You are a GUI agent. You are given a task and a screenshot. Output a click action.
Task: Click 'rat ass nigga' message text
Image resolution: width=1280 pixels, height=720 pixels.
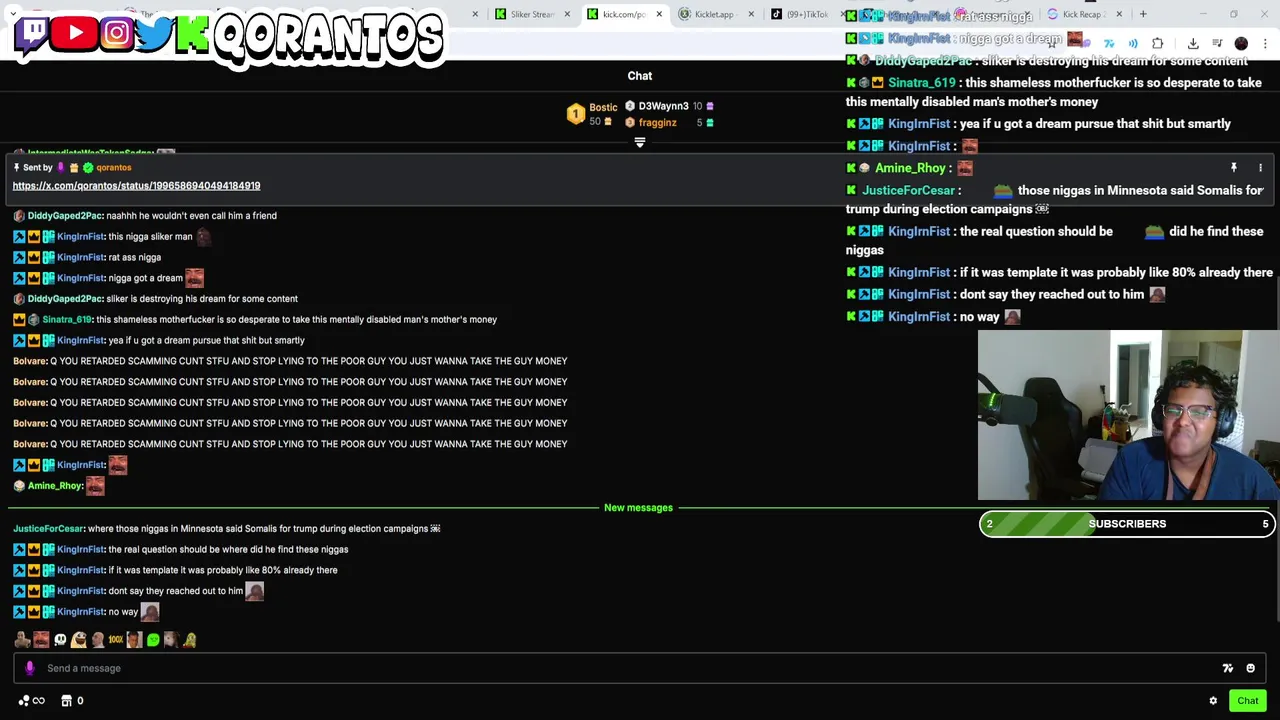pos(135,258)
